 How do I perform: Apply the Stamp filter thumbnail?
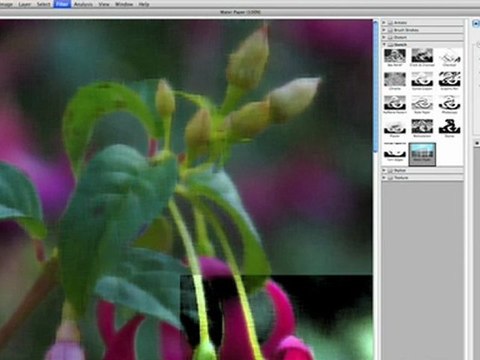click(x=449, y=127)
